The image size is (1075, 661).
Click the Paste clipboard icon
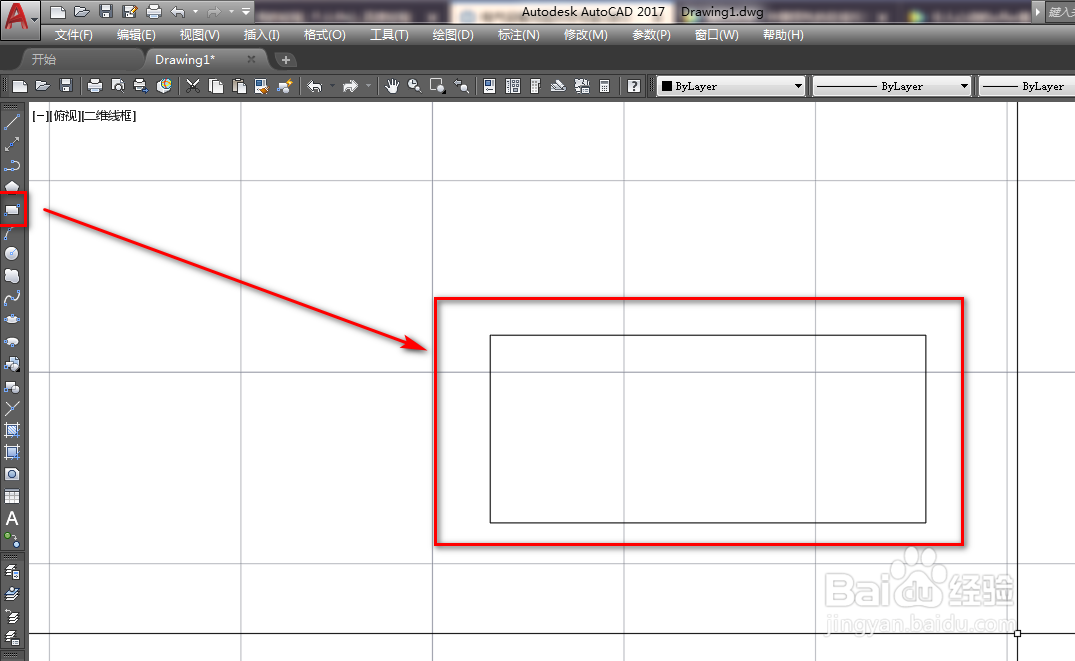tap(239, 86)
